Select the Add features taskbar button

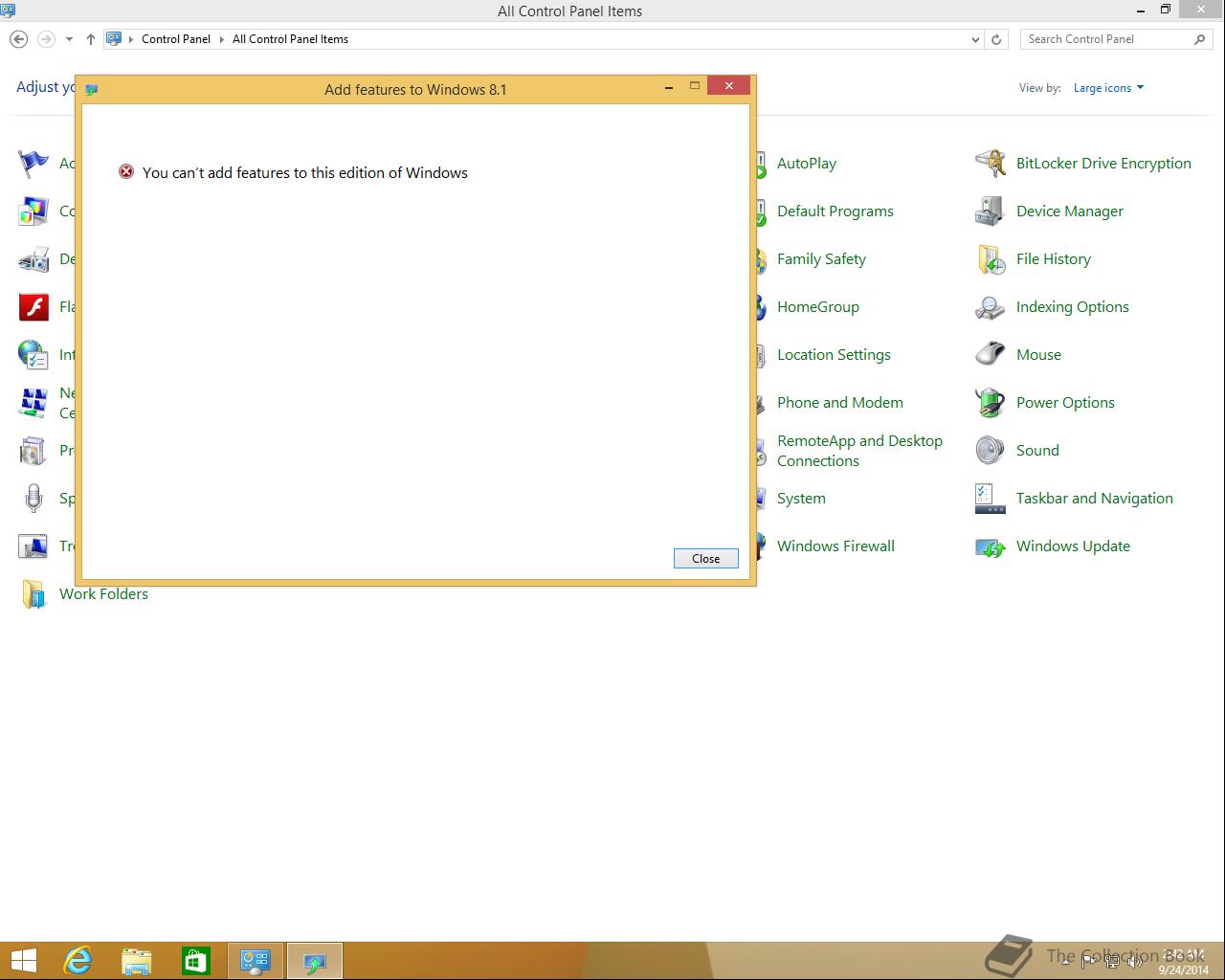click(x=315, y=961)
